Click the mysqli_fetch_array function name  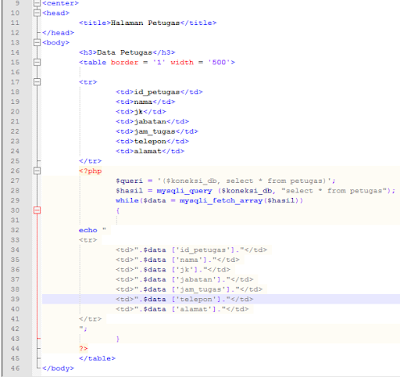click(221, 201)
